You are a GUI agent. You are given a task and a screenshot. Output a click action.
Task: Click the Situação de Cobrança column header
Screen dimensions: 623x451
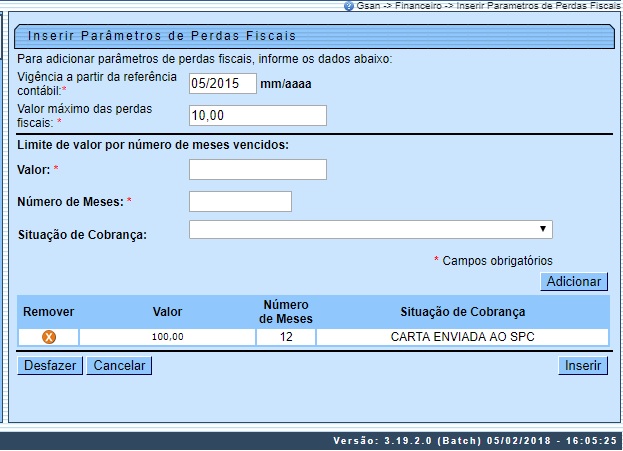(462, 312)
